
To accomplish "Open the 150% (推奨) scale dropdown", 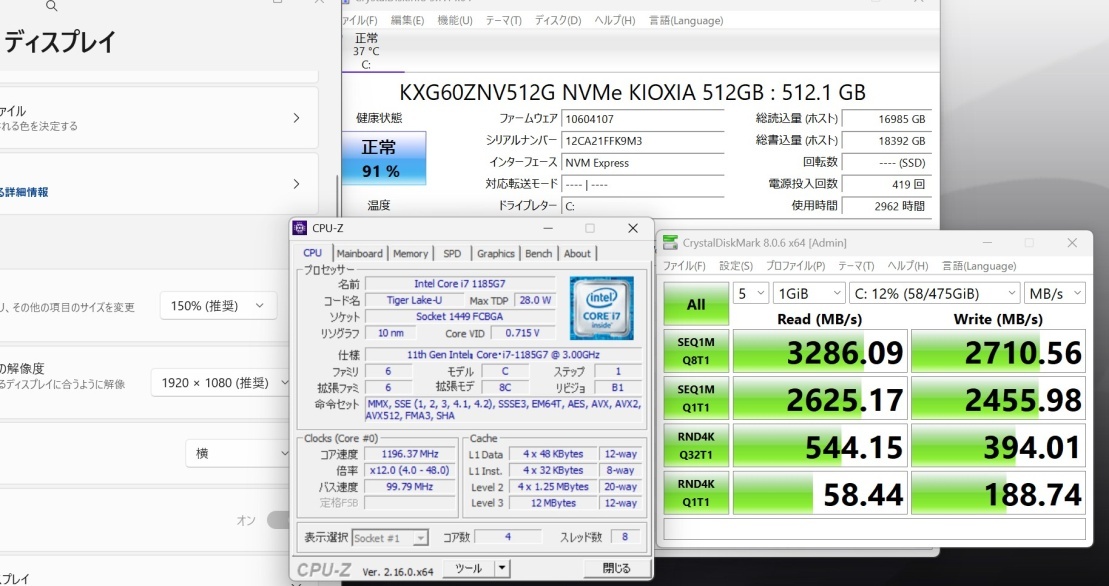I will click(218, 306).
